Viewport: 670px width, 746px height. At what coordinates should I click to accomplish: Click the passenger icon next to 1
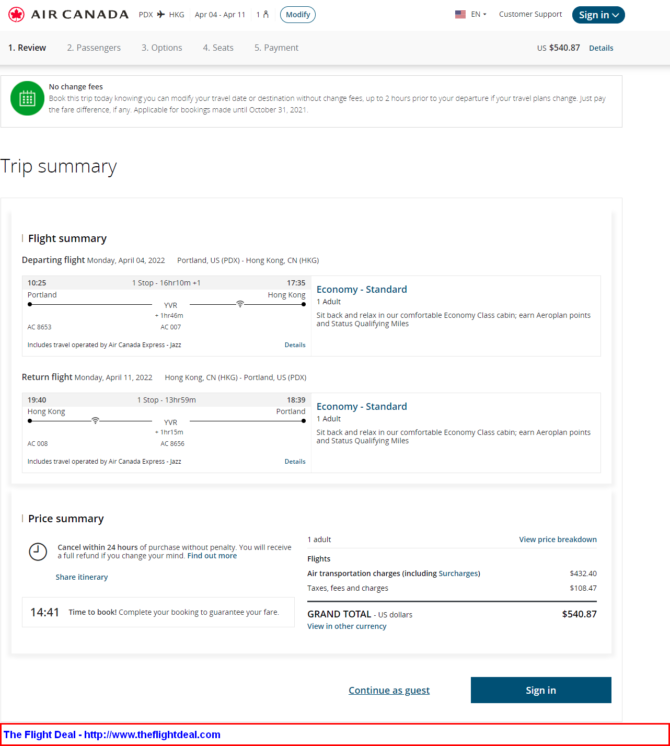pyautogui.click(x=266, y=14)
